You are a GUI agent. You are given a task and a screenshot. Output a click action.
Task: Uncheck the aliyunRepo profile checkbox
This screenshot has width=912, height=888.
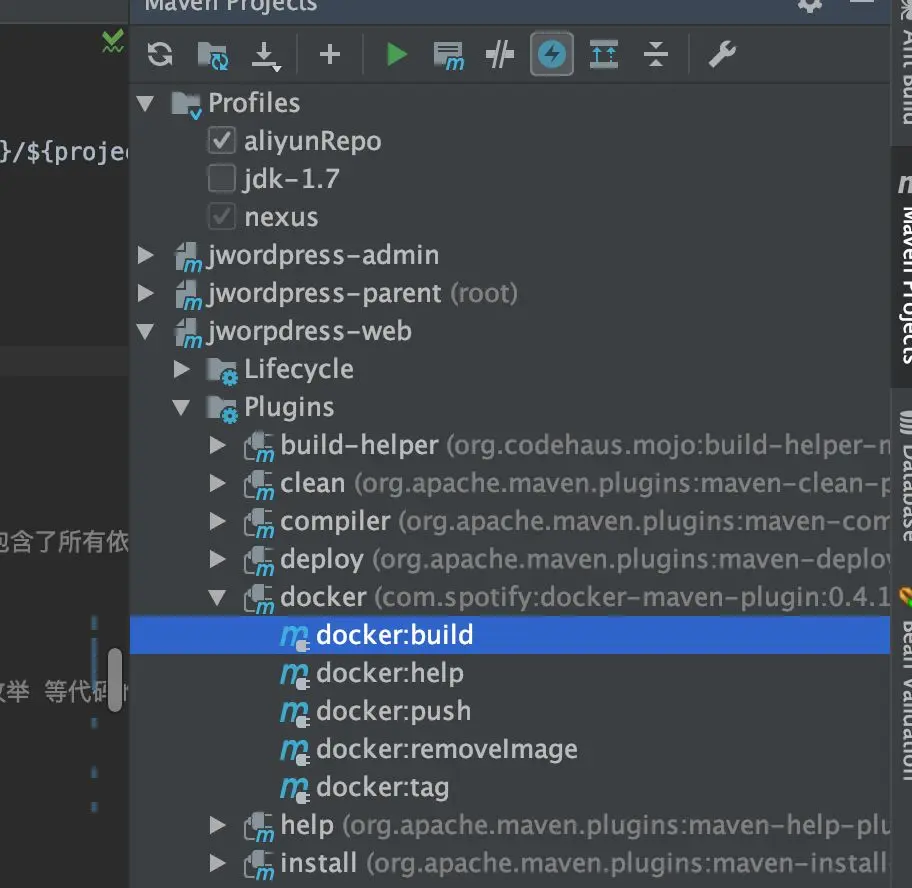pyautogui.click(x=222, y=140)
